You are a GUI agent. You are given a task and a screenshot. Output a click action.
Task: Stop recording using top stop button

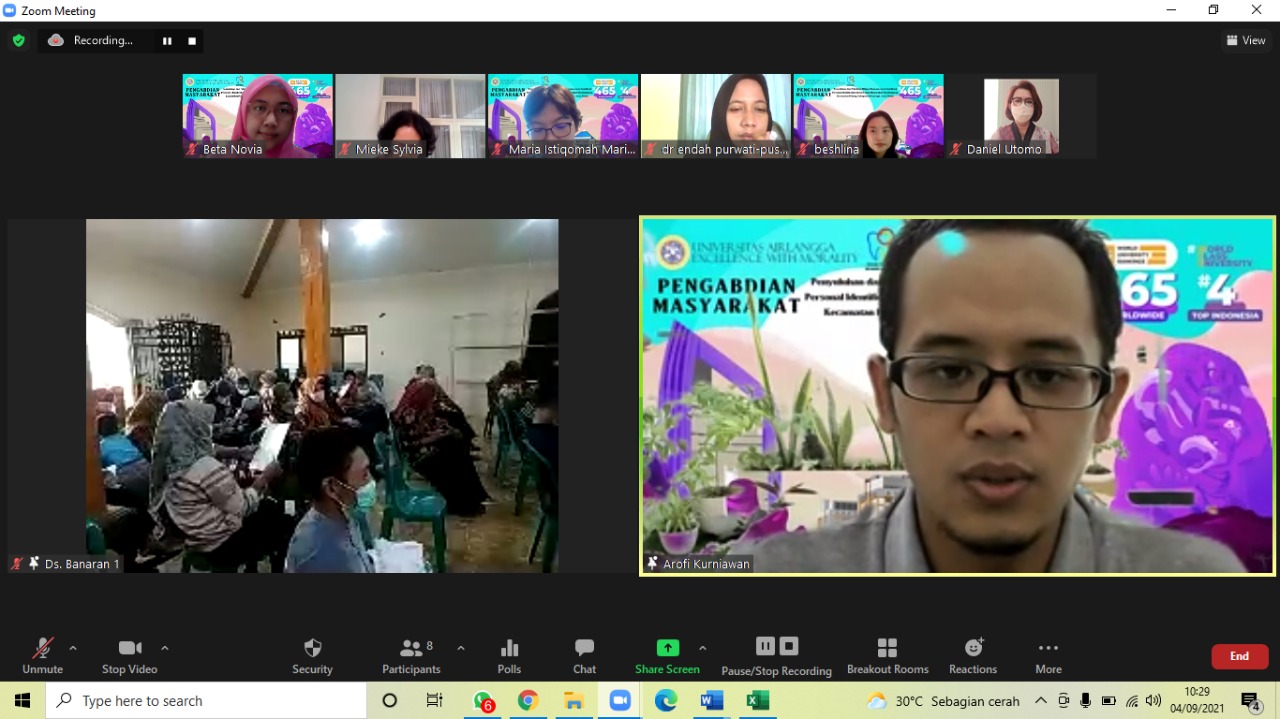(x=192, y=41)
